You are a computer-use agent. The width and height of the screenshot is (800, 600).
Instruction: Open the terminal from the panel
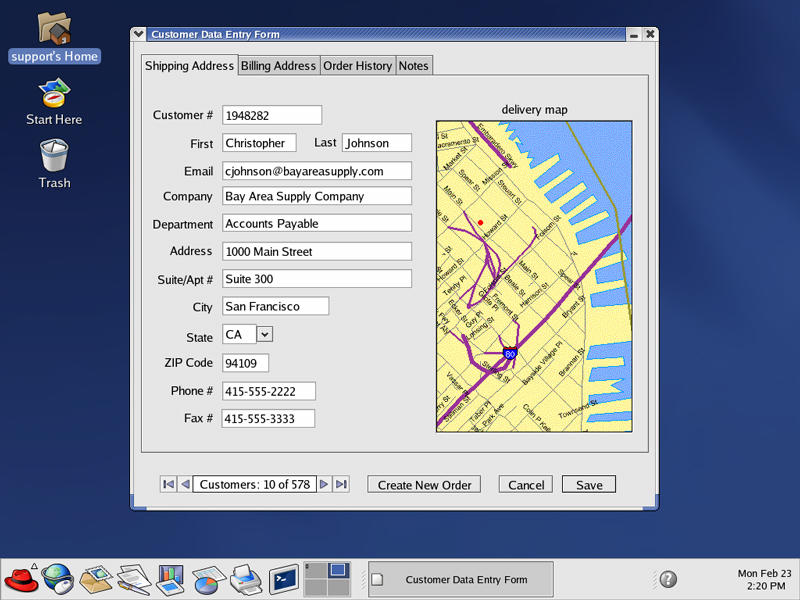284,579
